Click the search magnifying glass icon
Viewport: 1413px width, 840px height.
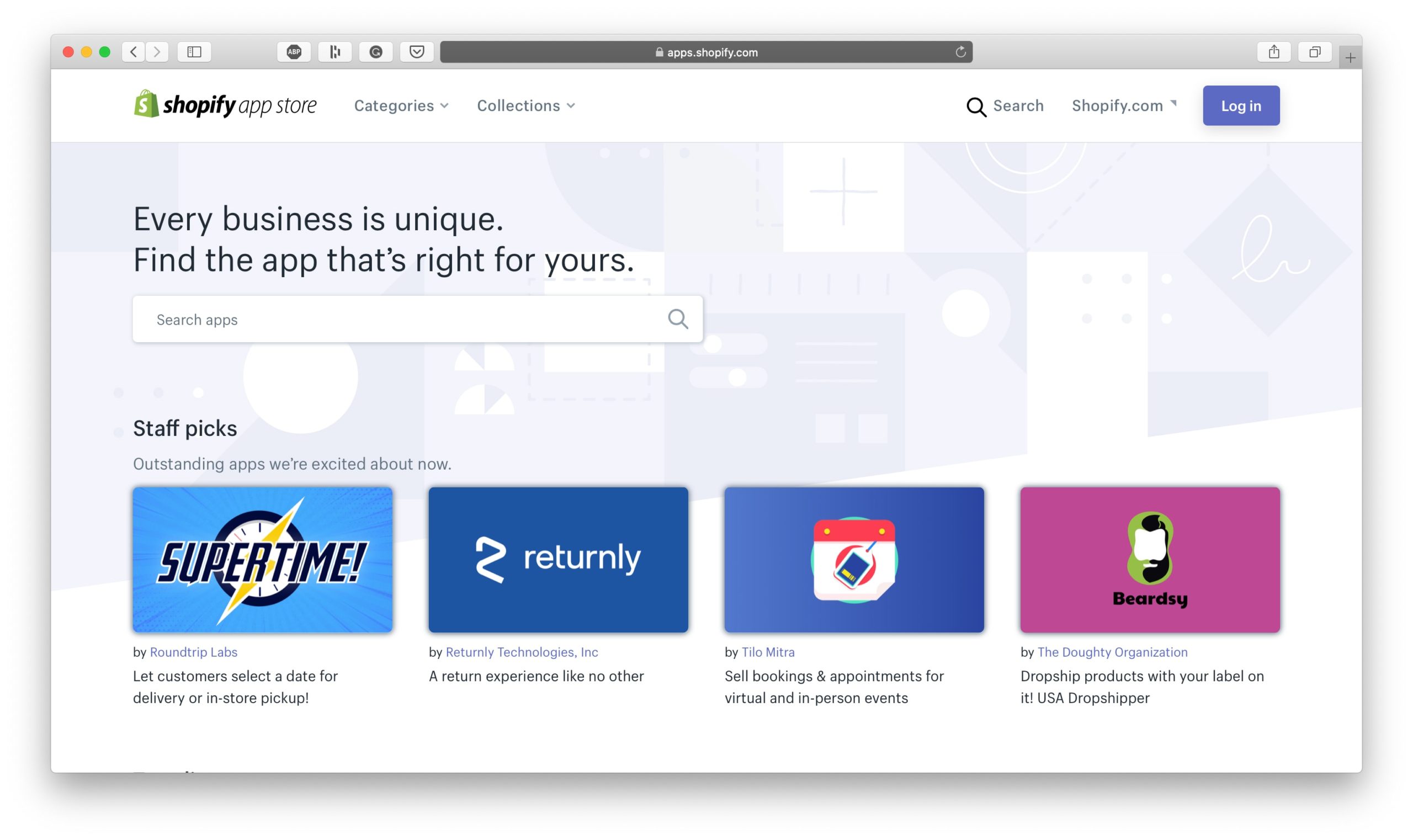(x=976, y=105)
